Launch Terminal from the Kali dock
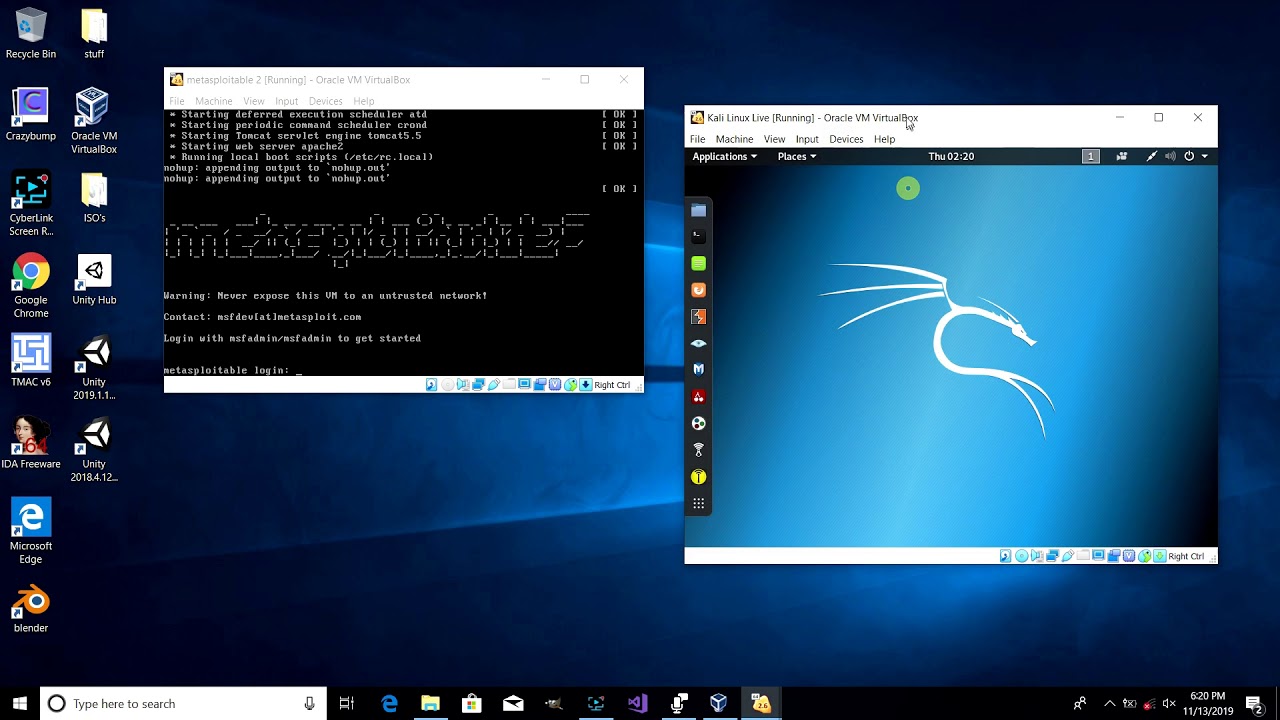 (x=698, y=237)
